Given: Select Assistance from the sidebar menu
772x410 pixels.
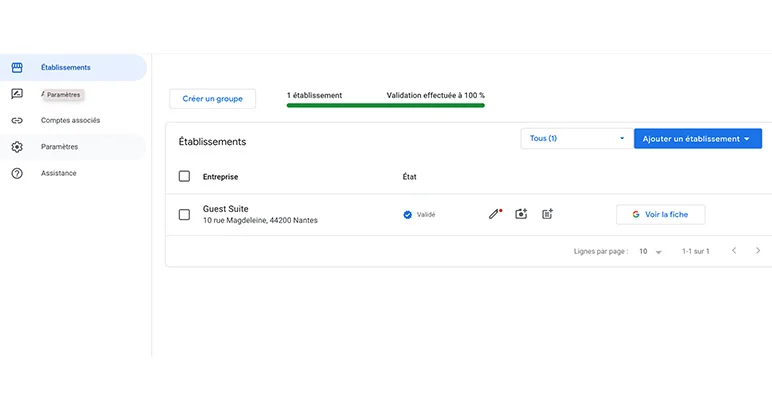Looking at the screenshot, I should coord(58,173).
